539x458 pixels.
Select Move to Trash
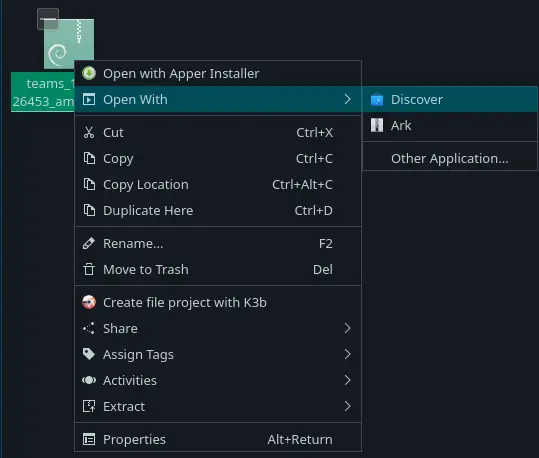[218, 269]
